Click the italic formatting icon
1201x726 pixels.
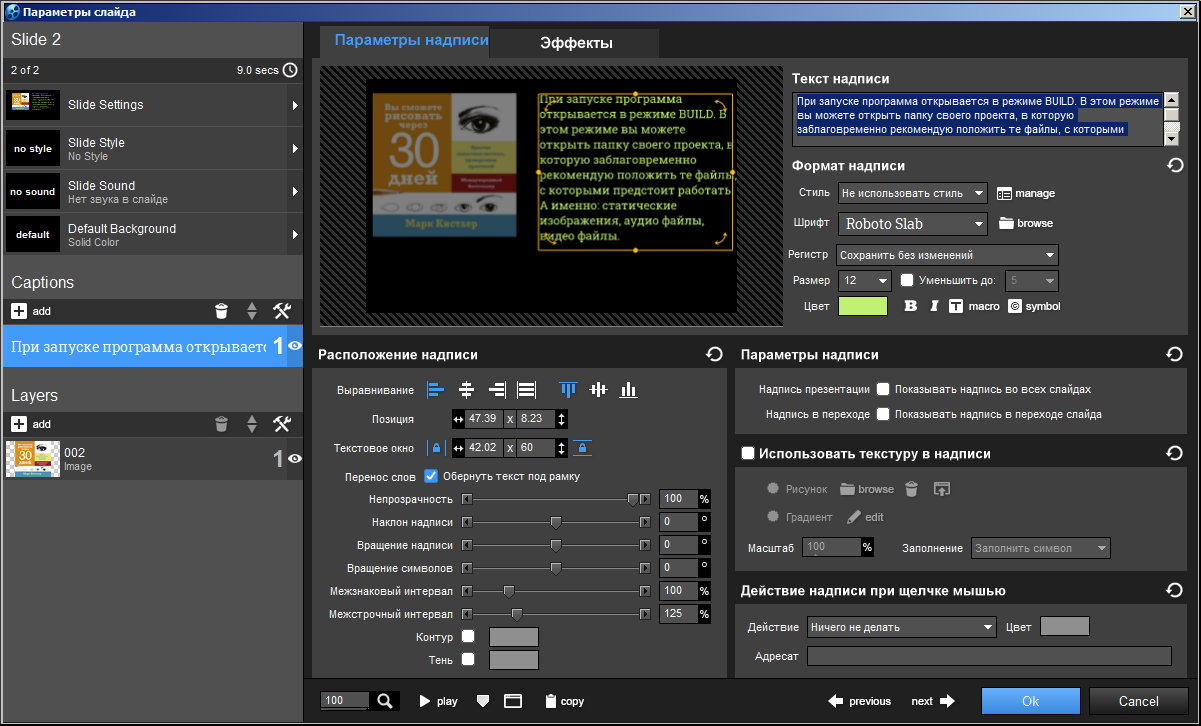pyautogui.click(x=933, y=306)
